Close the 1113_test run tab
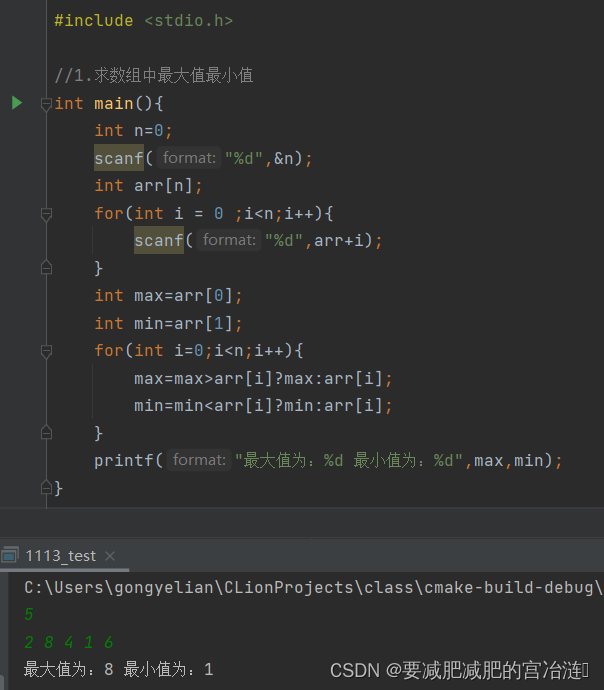This screenshot has height=690, width=604. [110, 556]
